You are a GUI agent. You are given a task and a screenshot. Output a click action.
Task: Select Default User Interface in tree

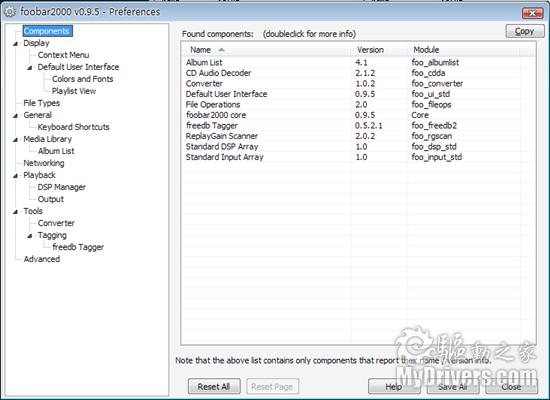pyautogui.click(x=78, y=67)
